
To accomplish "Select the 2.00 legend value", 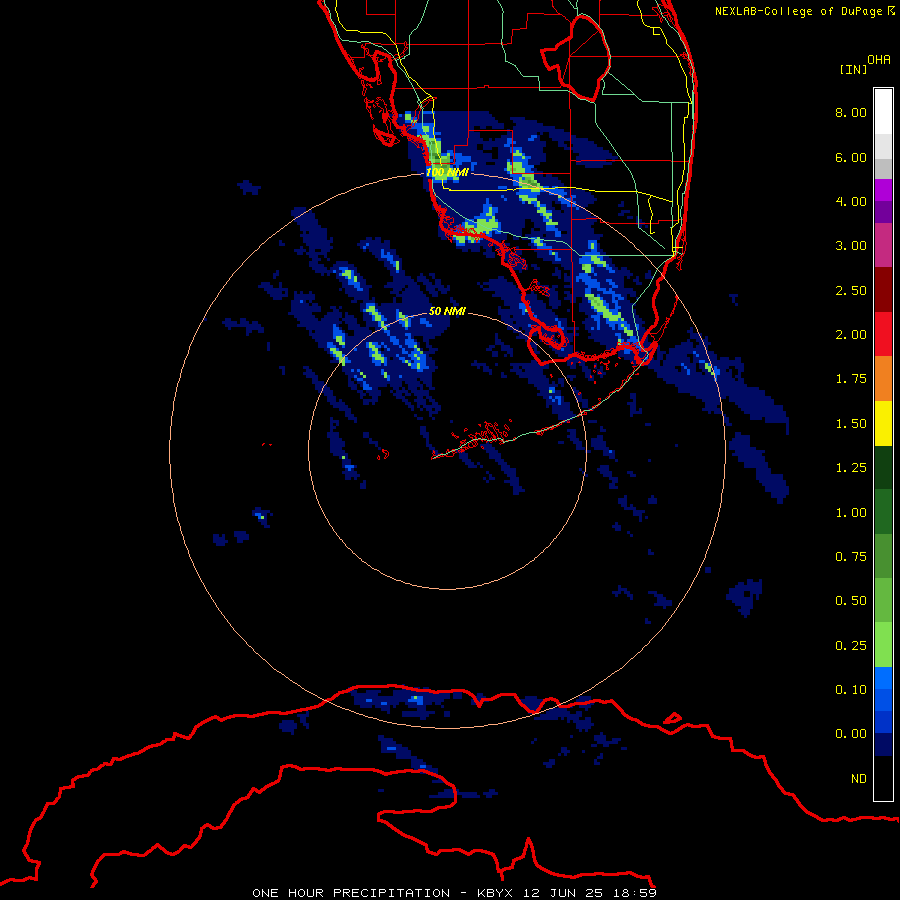I will tap(851, 335).
